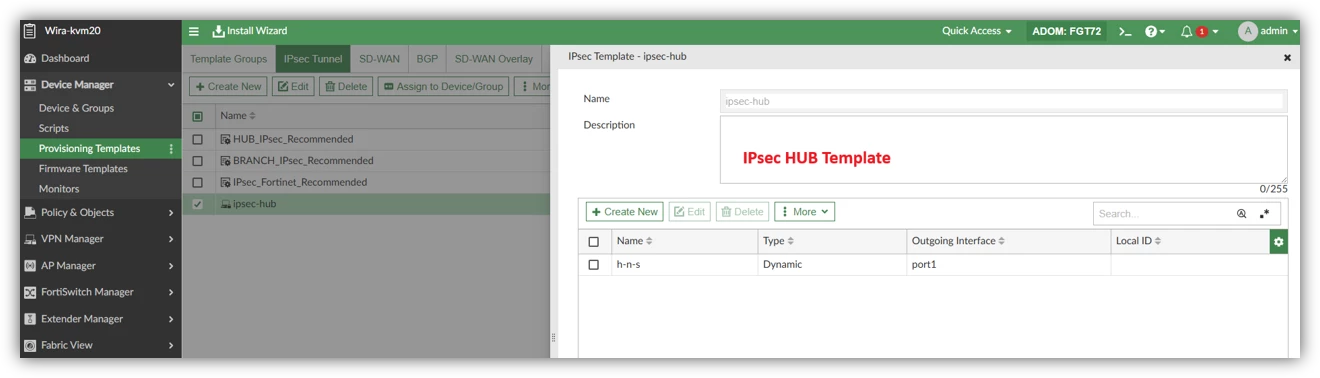Expand the VPN Manager section
This screenshot has width=1320, height=378.
pyautogui.click(x=171, y=239)
